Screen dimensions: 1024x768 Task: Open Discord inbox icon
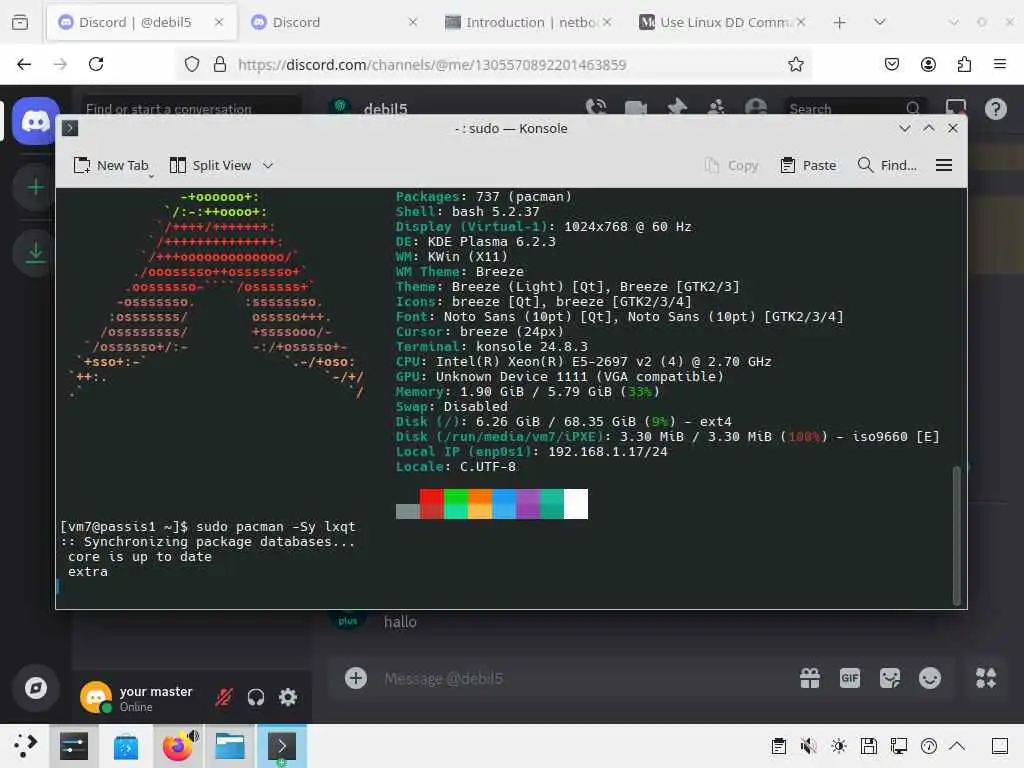click(955, 108)
